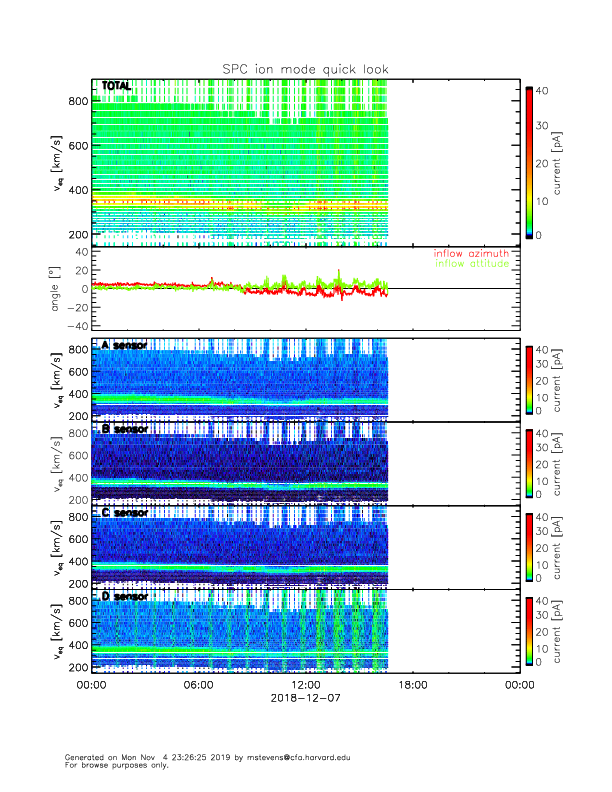Select the TOTAL panel label
Image resolution: width=612 pixels, height=792 pixels.
pos(116,87)
